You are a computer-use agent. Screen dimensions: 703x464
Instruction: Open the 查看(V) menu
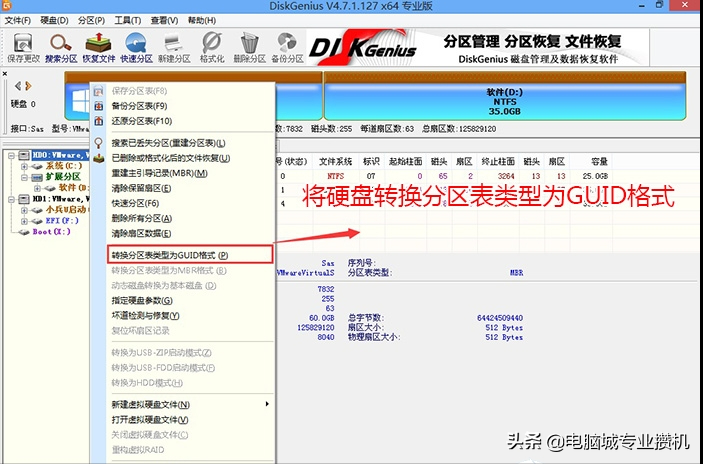point(164,21)
